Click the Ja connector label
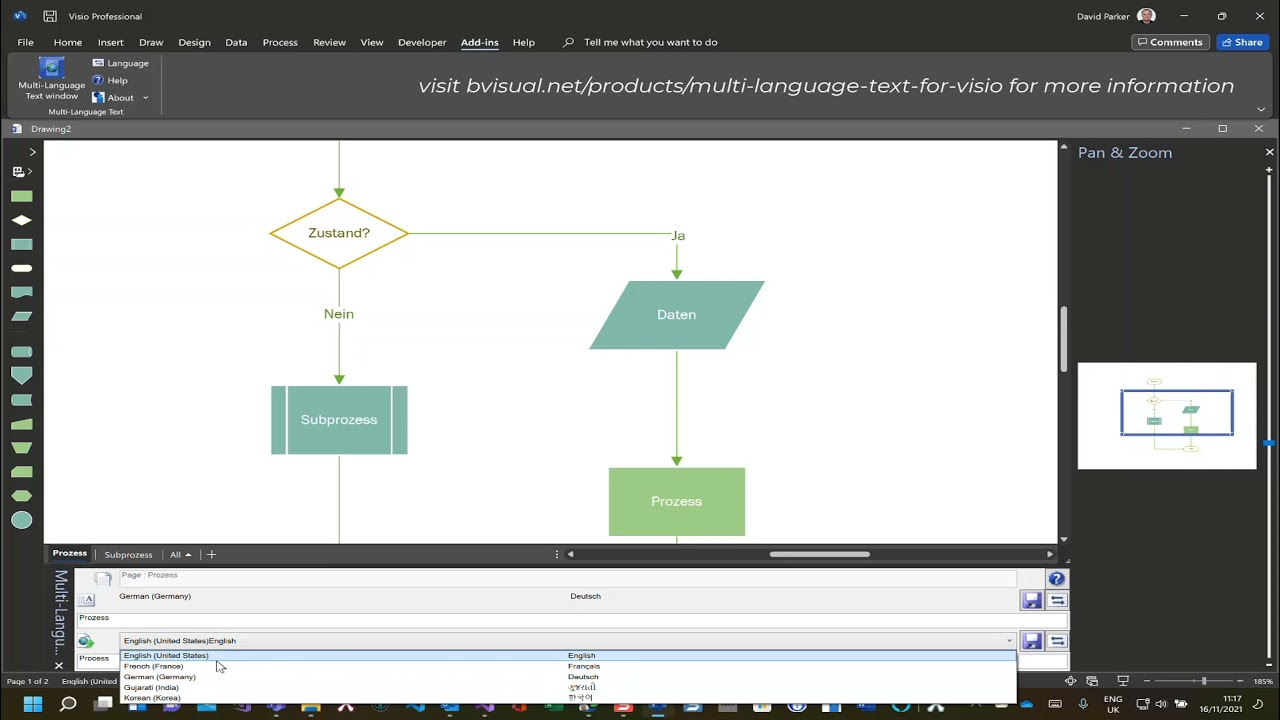Viewport: 1280px width, 720px height. [x=678, y=236]
